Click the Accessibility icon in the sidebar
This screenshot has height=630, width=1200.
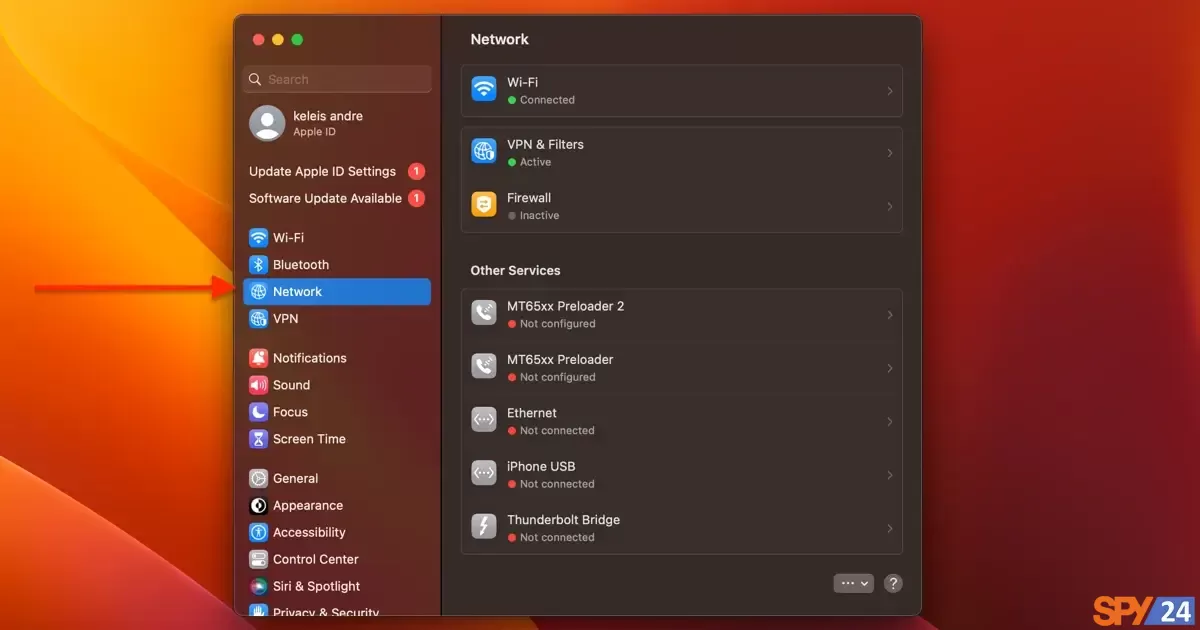tap(258, 533)
